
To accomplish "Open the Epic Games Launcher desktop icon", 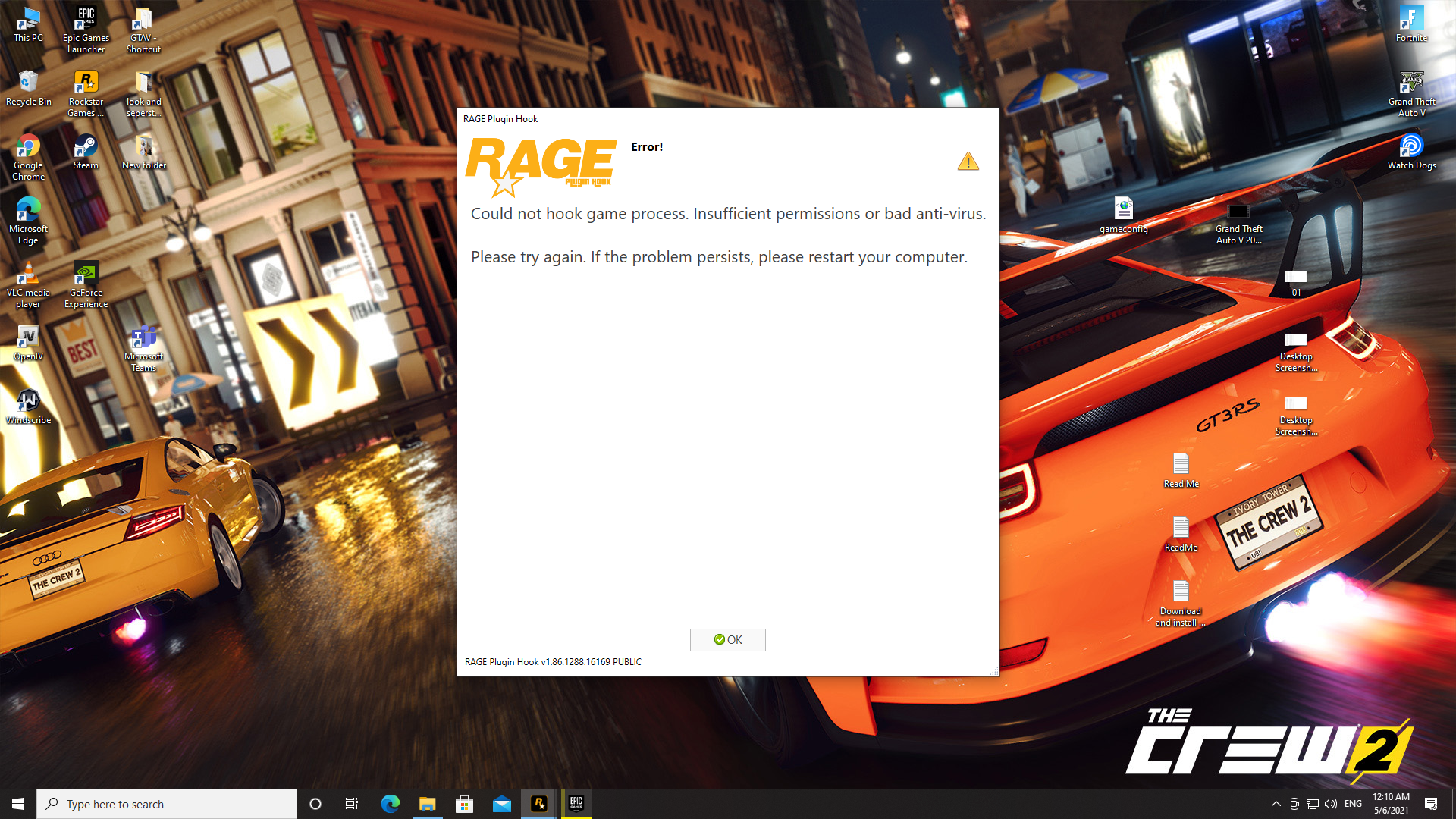I will tap(86, 20).
